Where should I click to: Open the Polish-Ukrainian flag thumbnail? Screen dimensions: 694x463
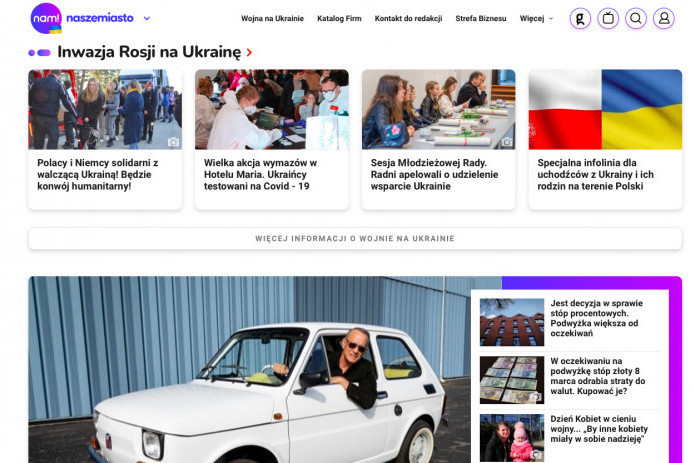(605, 109)
